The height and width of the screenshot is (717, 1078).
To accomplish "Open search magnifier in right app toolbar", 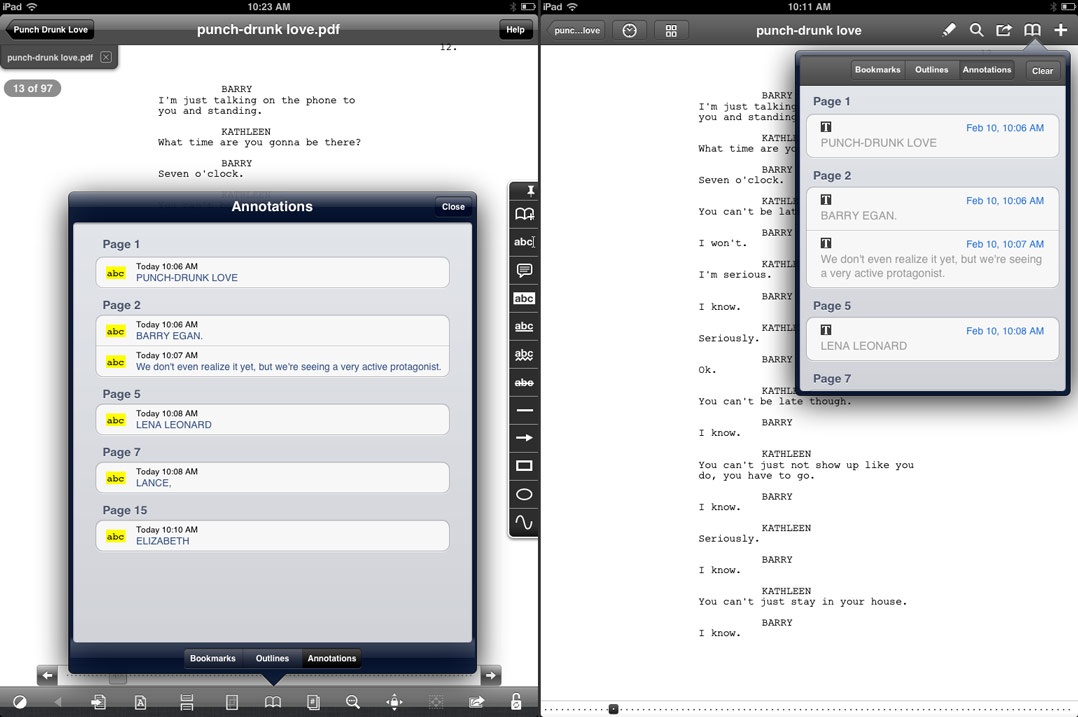I will [976, 30].
